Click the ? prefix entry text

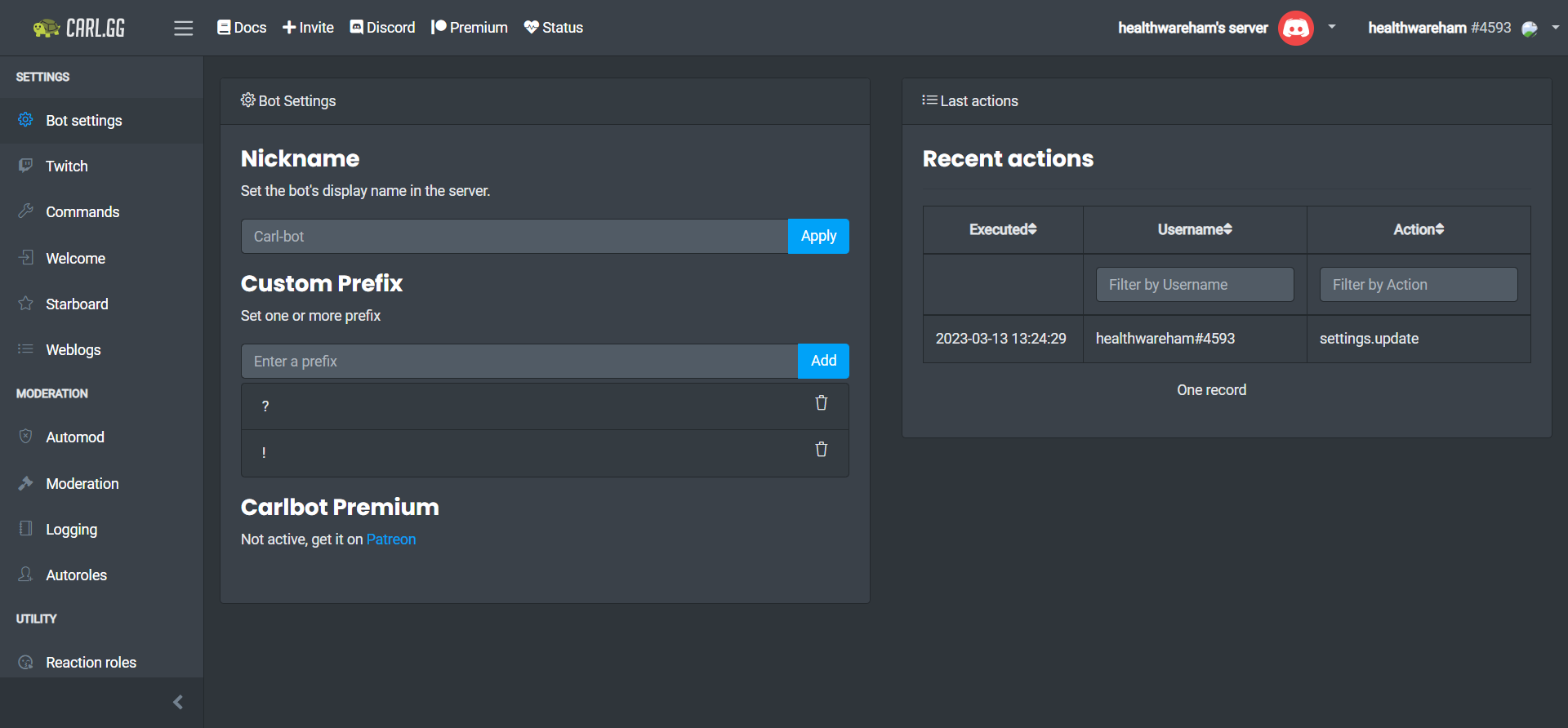pyautogui.click(x=265, y=406)
